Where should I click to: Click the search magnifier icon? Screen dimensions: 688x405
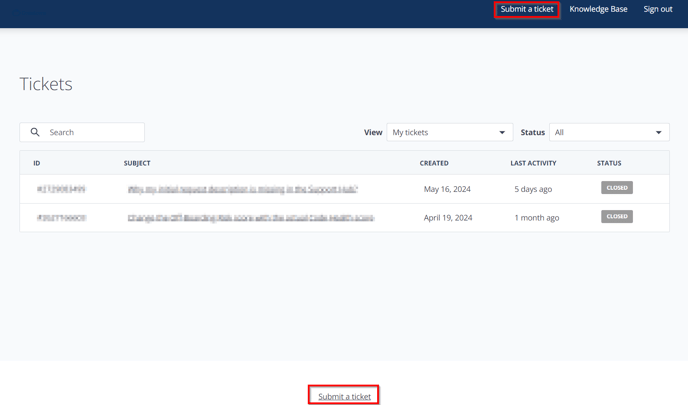tap(35, 132)
